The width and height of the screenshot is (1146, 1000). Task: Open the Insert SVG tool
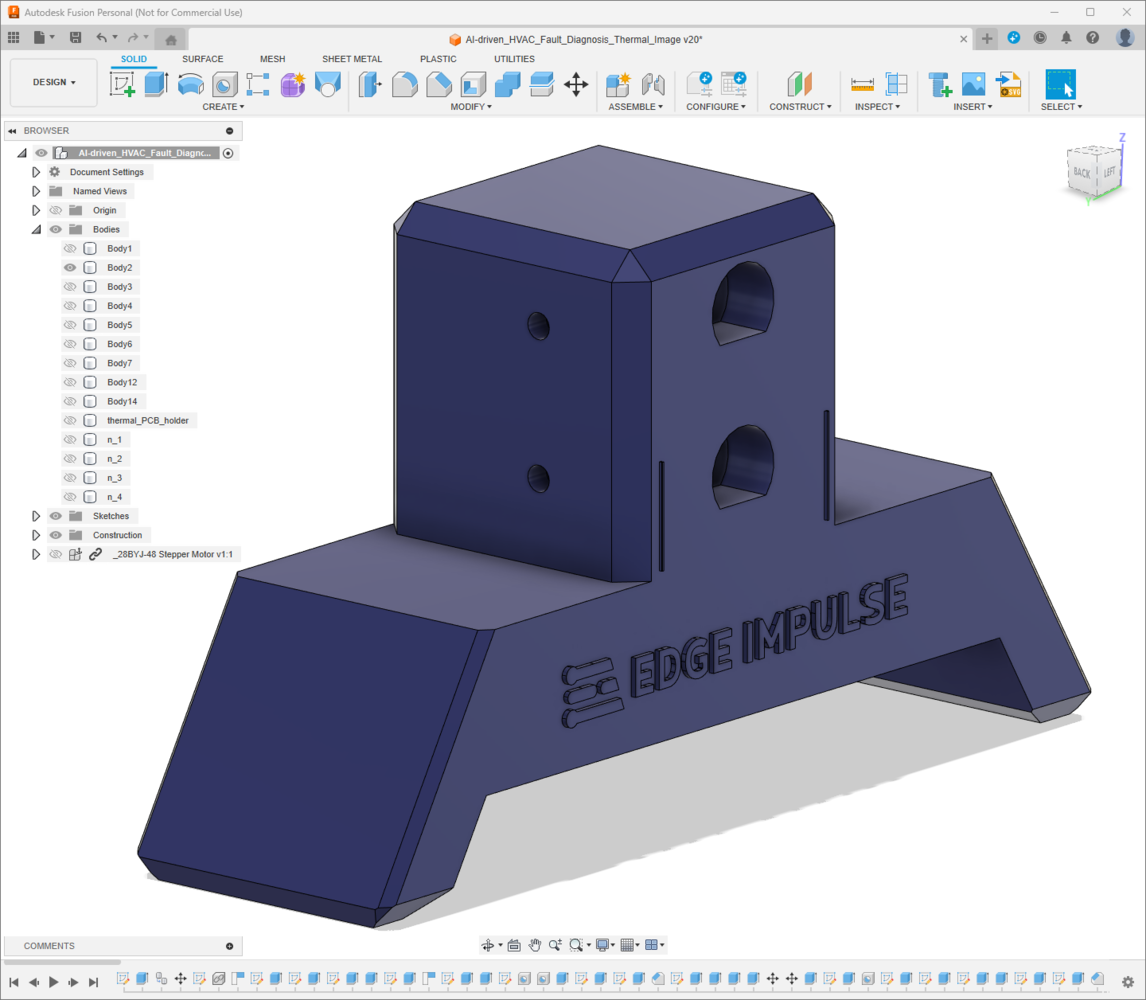[1009, 84]
